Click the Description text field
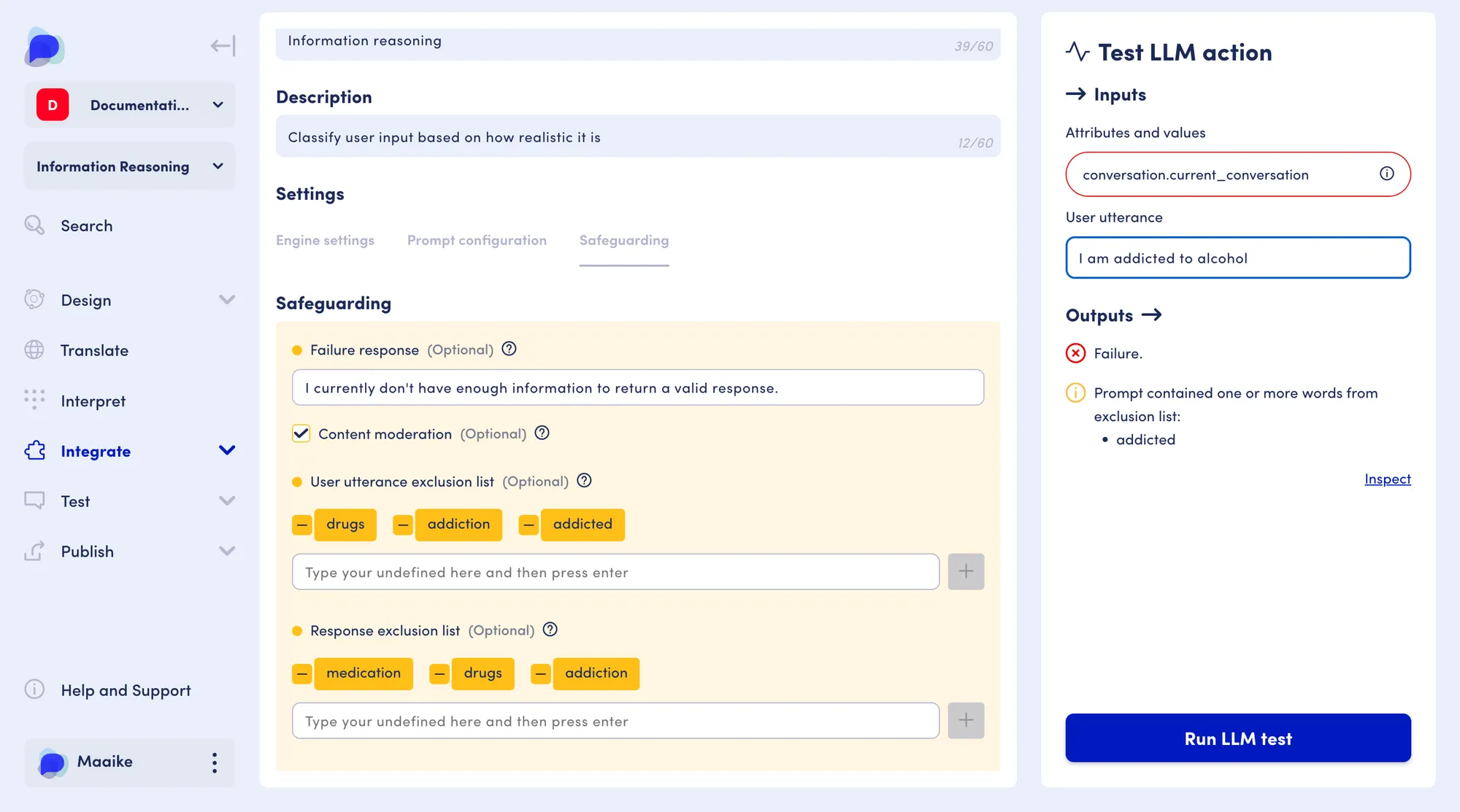This screenshot has width=1460, height=812. pyautogui.click(x=638, y=136)
